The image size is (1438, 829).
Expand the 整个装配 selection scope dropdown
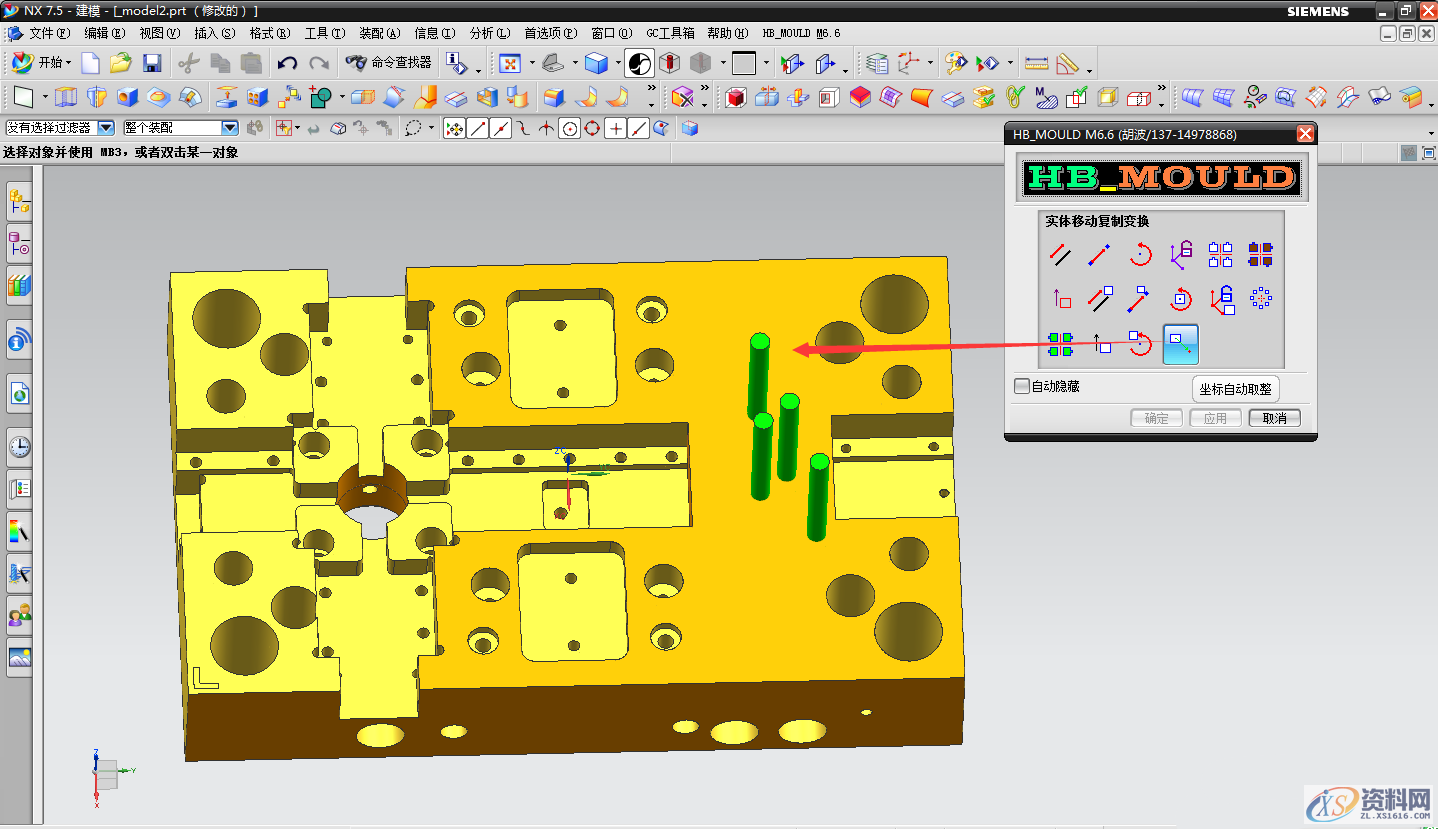229,128
